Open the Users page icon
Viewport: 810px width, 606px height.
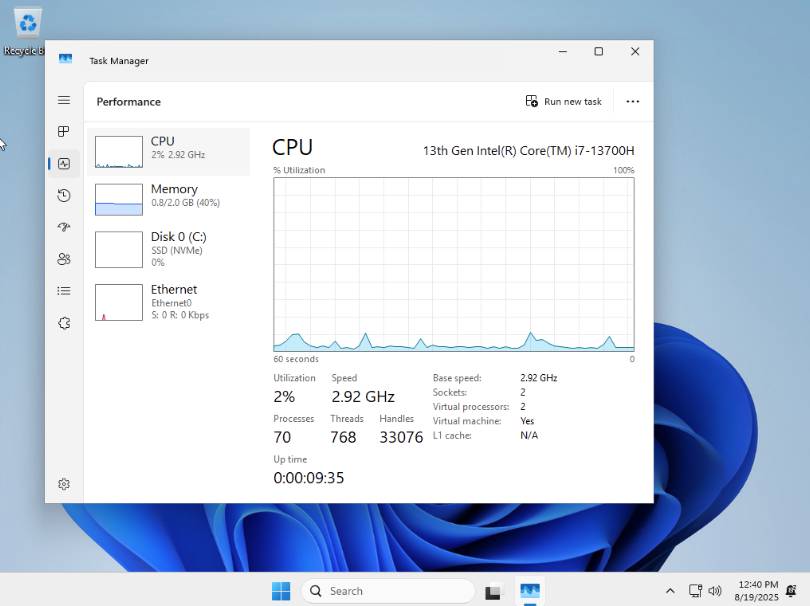click(64, 259)
